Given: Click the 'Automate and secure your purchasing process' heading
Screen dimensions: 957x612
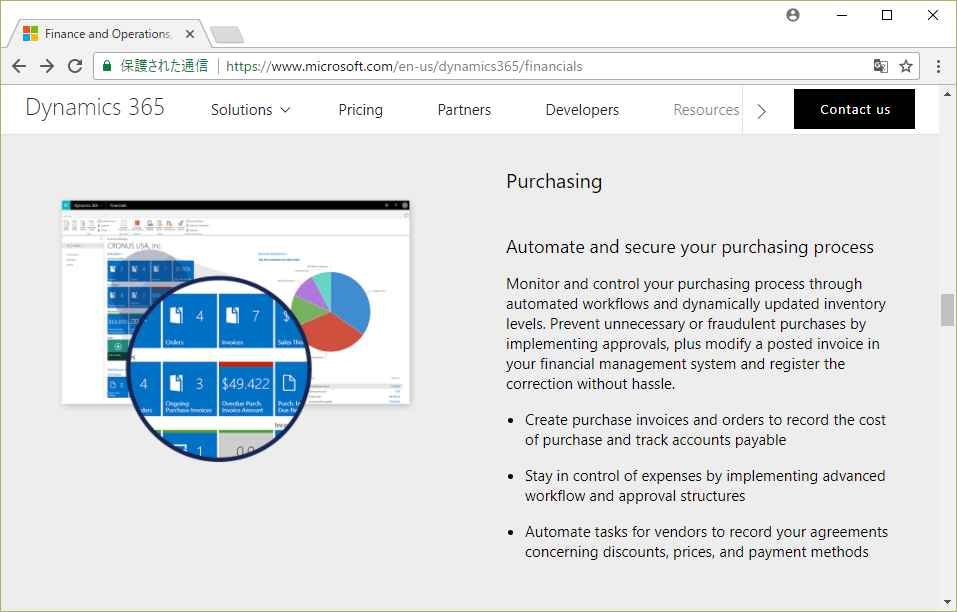Looking at the screenshot, I should coord(690,247).
